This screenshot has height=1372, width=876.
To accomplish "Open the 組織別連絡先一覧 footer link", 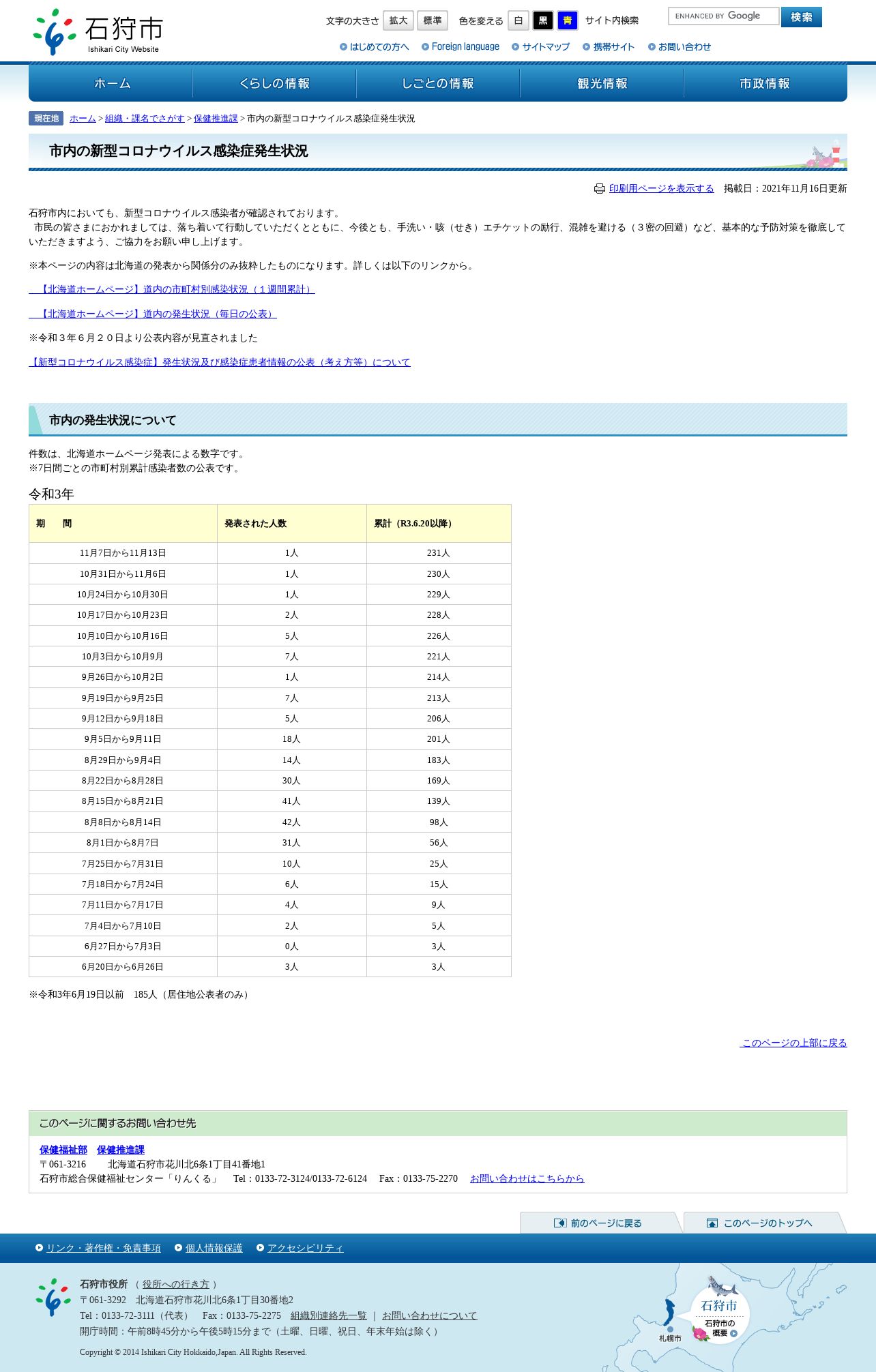I will [x=329, y=1316].
